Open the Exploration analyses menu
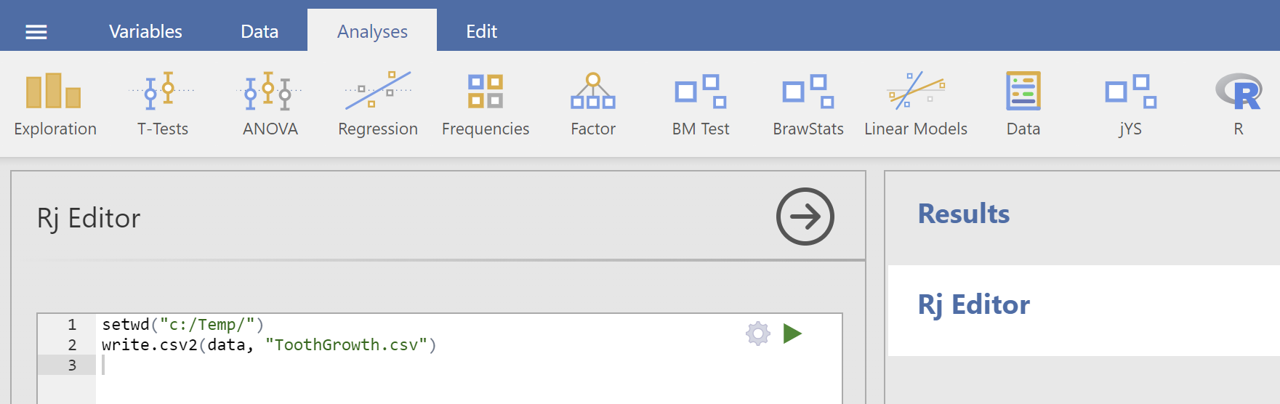Image resolution: width=1280 pixels, height=404 pixels. click(x=55, y=104)
